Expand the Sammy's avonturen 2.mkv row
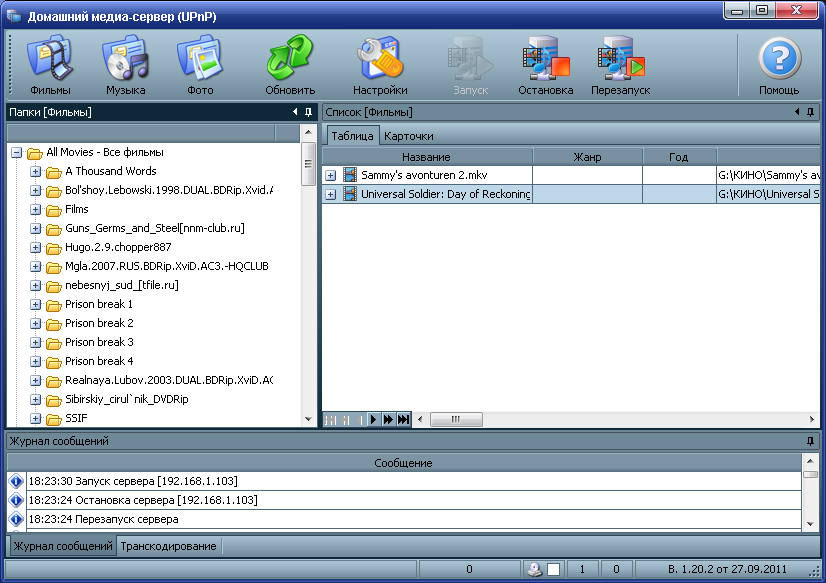 [x=331, y=176]
